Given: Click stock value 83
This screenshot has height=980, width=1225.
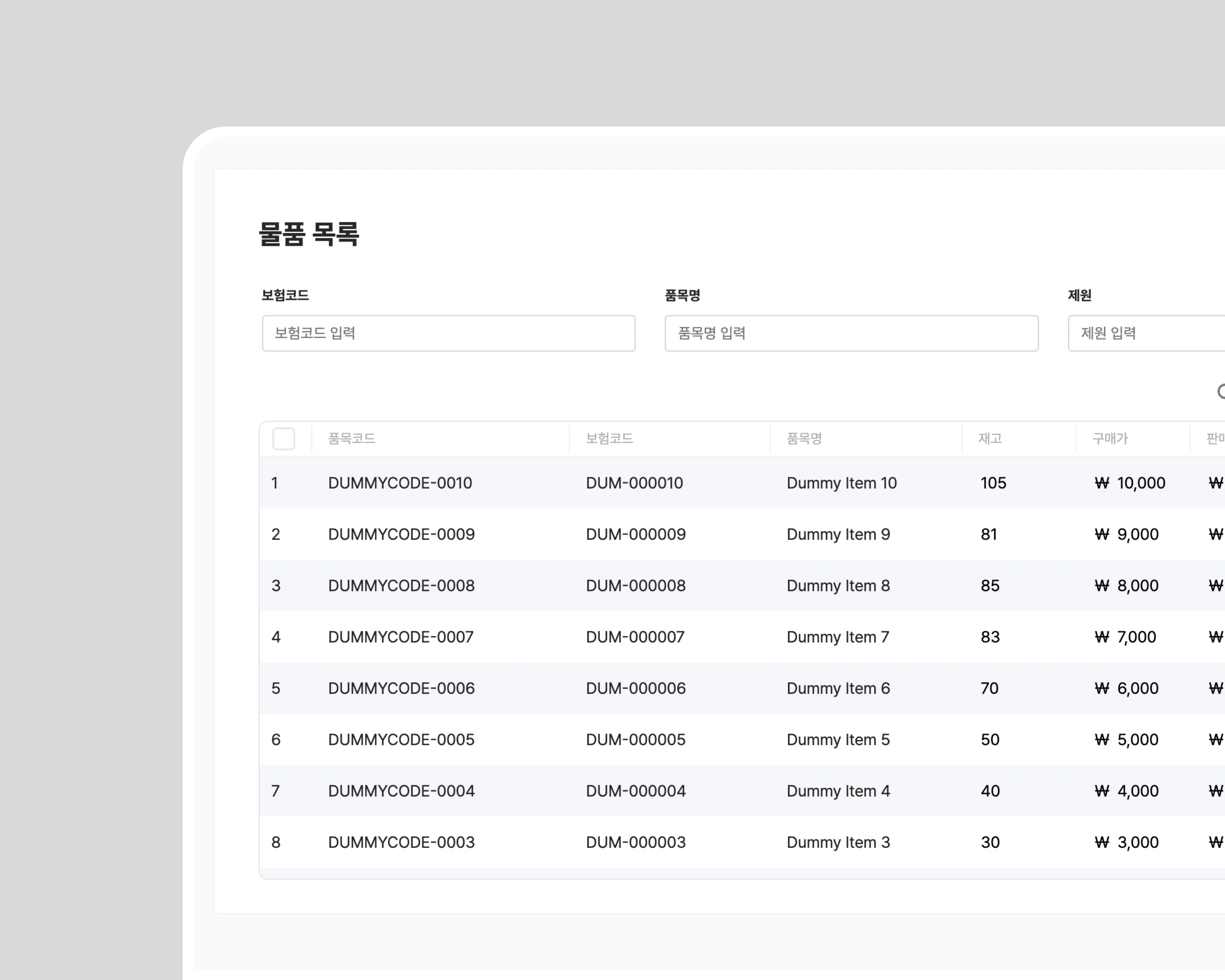Looking at the screenshot, I should point(990,637).
